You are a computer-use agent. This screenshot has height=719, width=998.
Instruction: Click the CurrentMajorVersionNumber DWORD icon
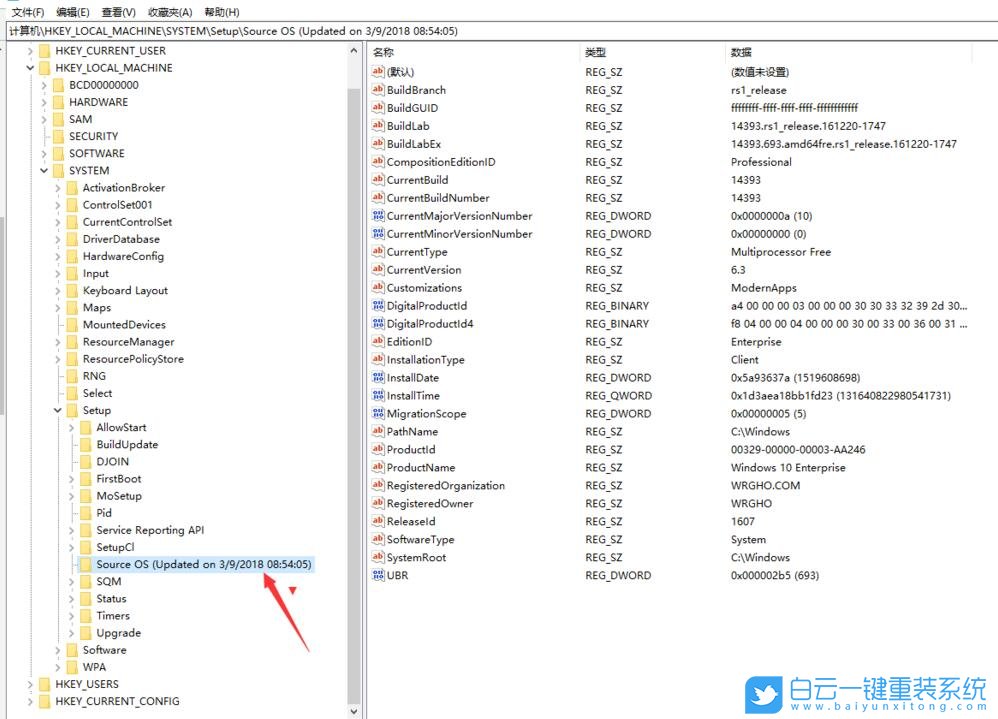click(377, 216)
